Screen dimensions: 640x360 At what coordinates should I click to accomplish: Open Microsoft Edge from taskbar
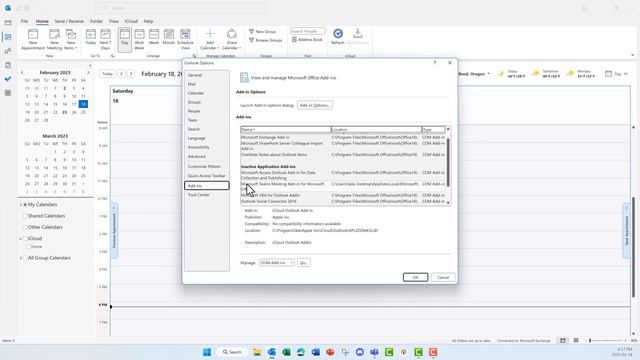(x=301, y=352)
